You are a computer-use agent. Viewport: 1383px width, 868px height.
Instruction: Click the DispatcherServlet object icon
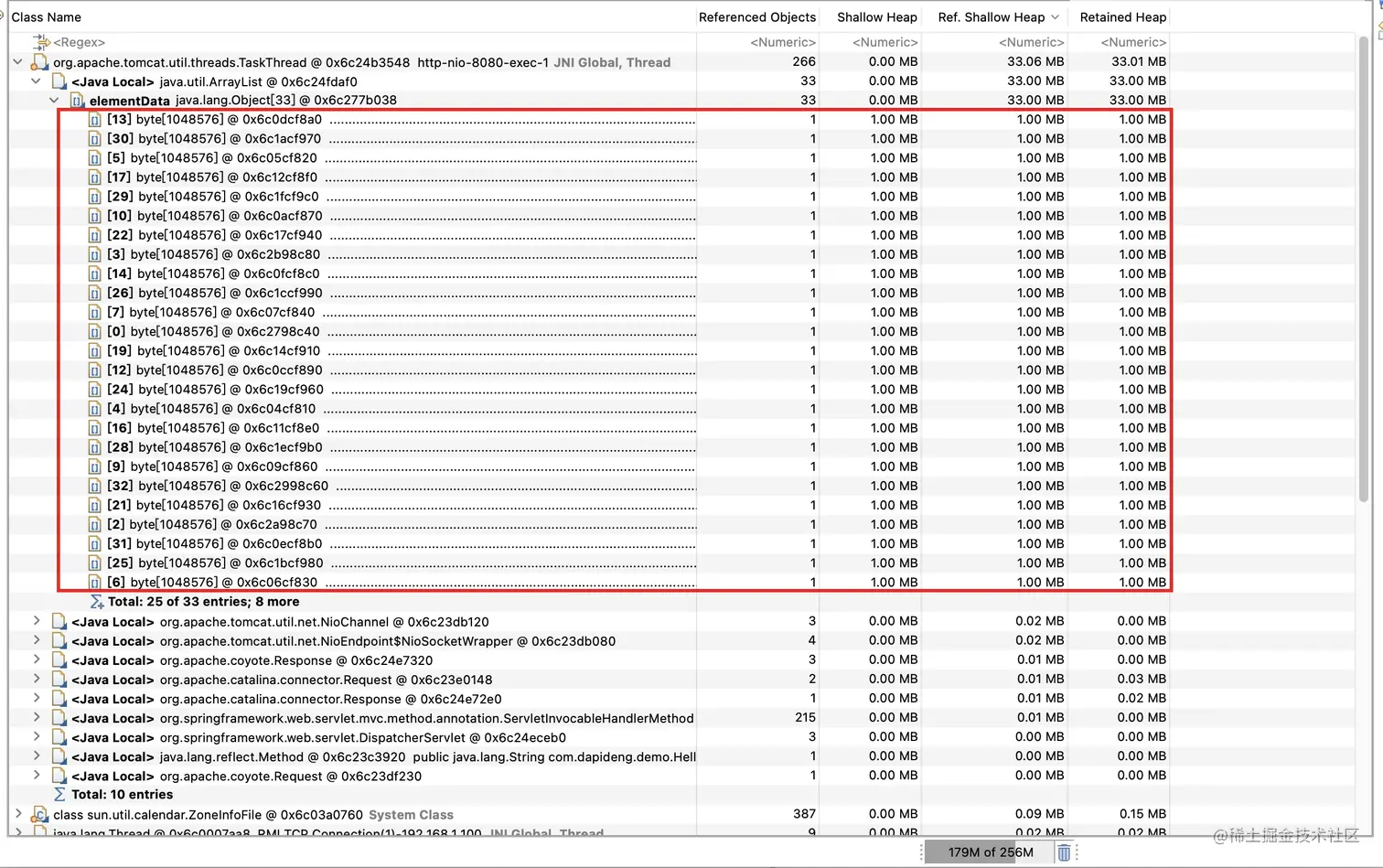coord(59,737)
